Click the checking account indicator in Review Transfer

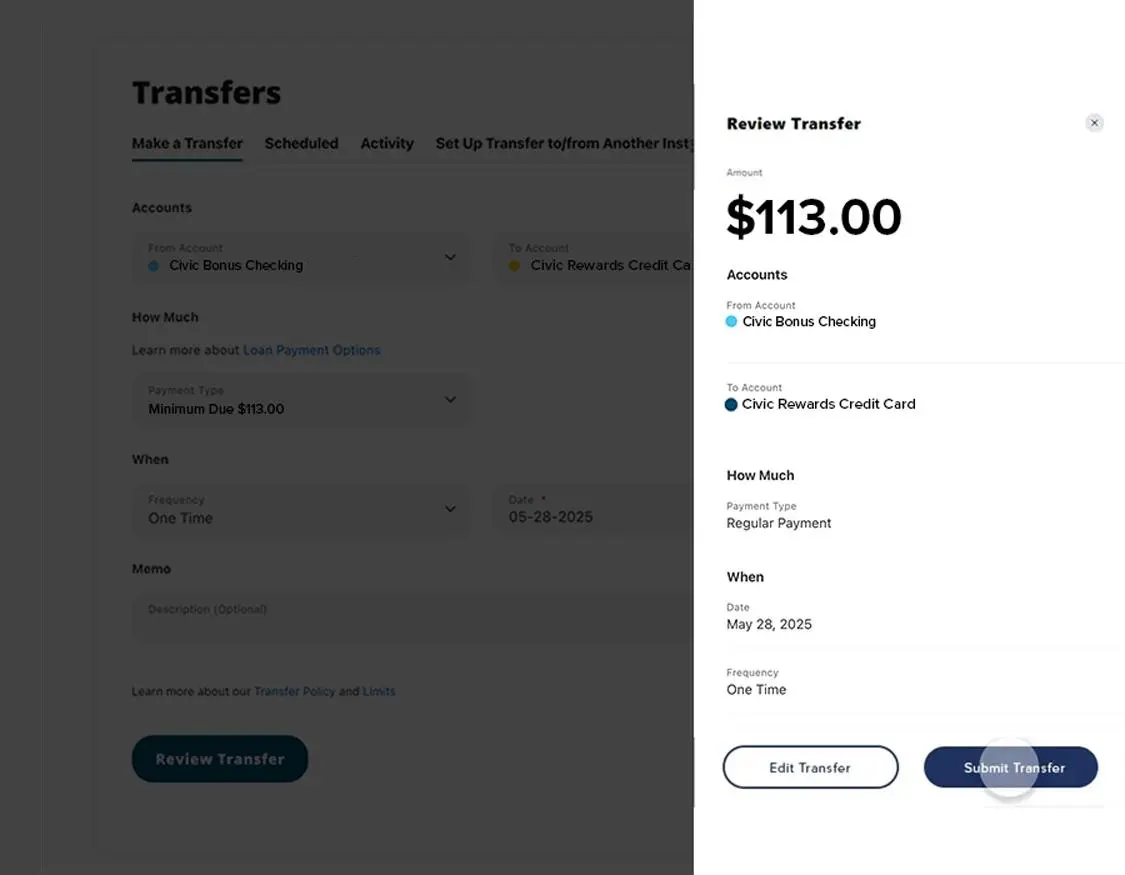[x=731, y=322]
